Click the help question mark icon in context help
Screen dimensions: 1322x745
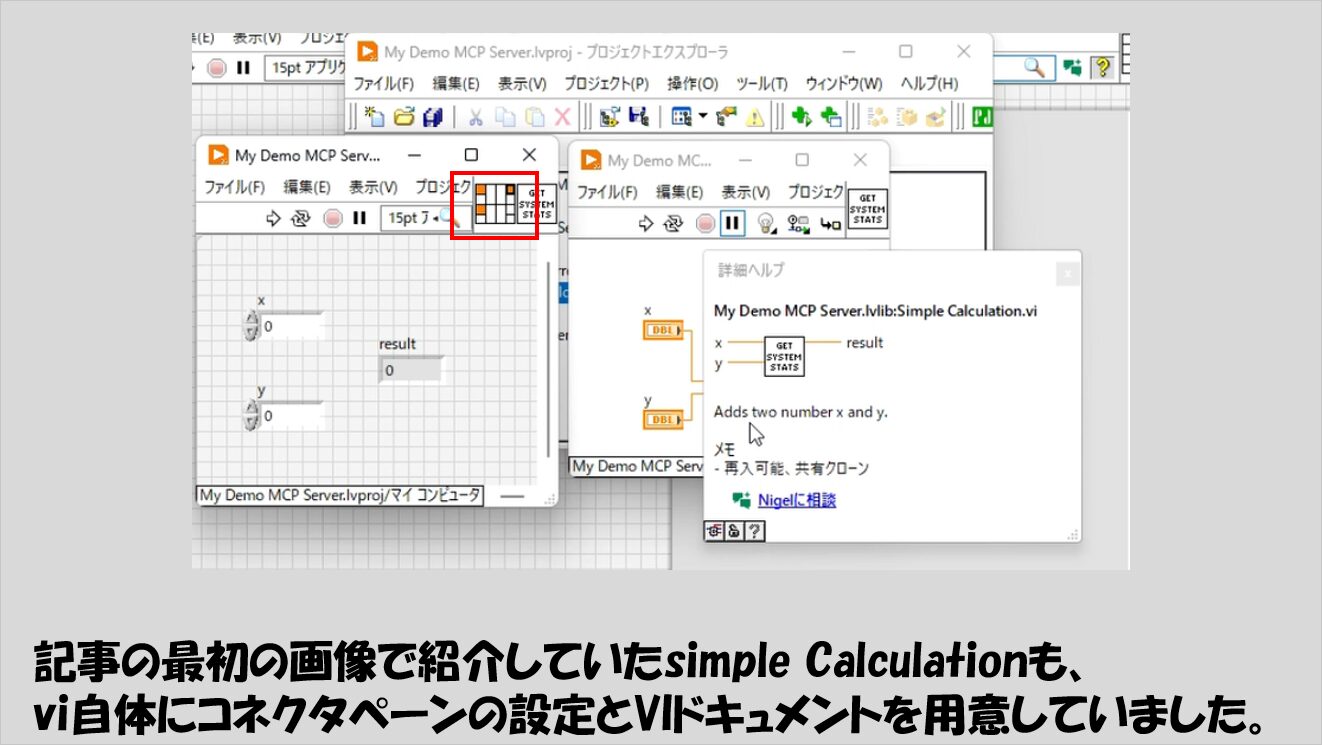(754, 531)
